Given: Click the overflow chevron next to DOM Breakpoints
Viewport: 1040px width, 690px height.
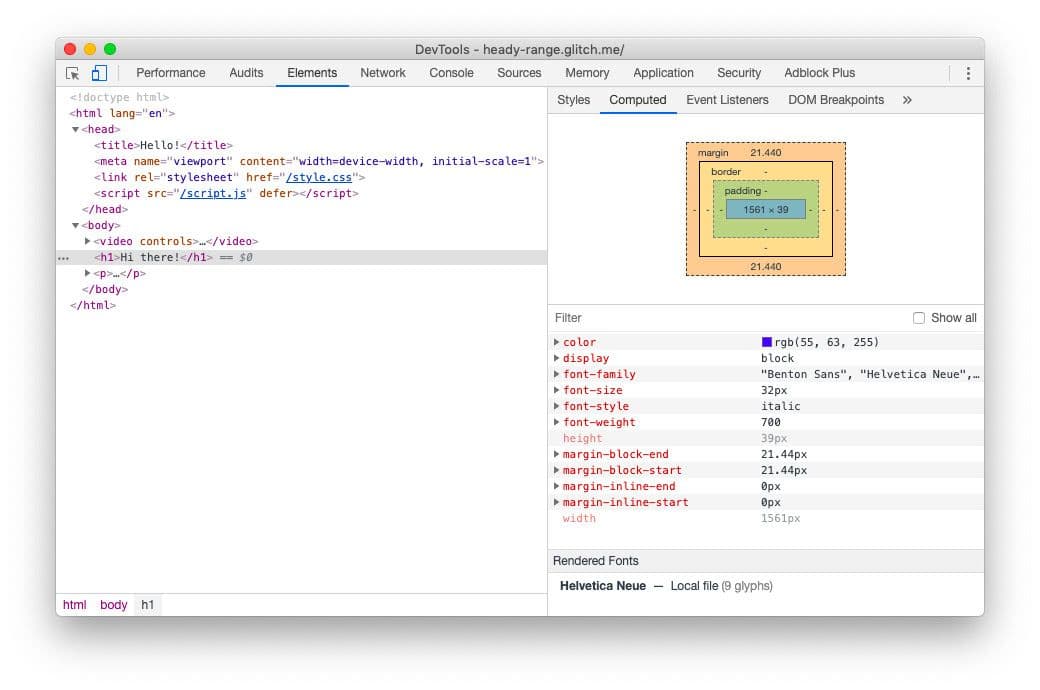Looking at the screenshot, I should point(907,100).
